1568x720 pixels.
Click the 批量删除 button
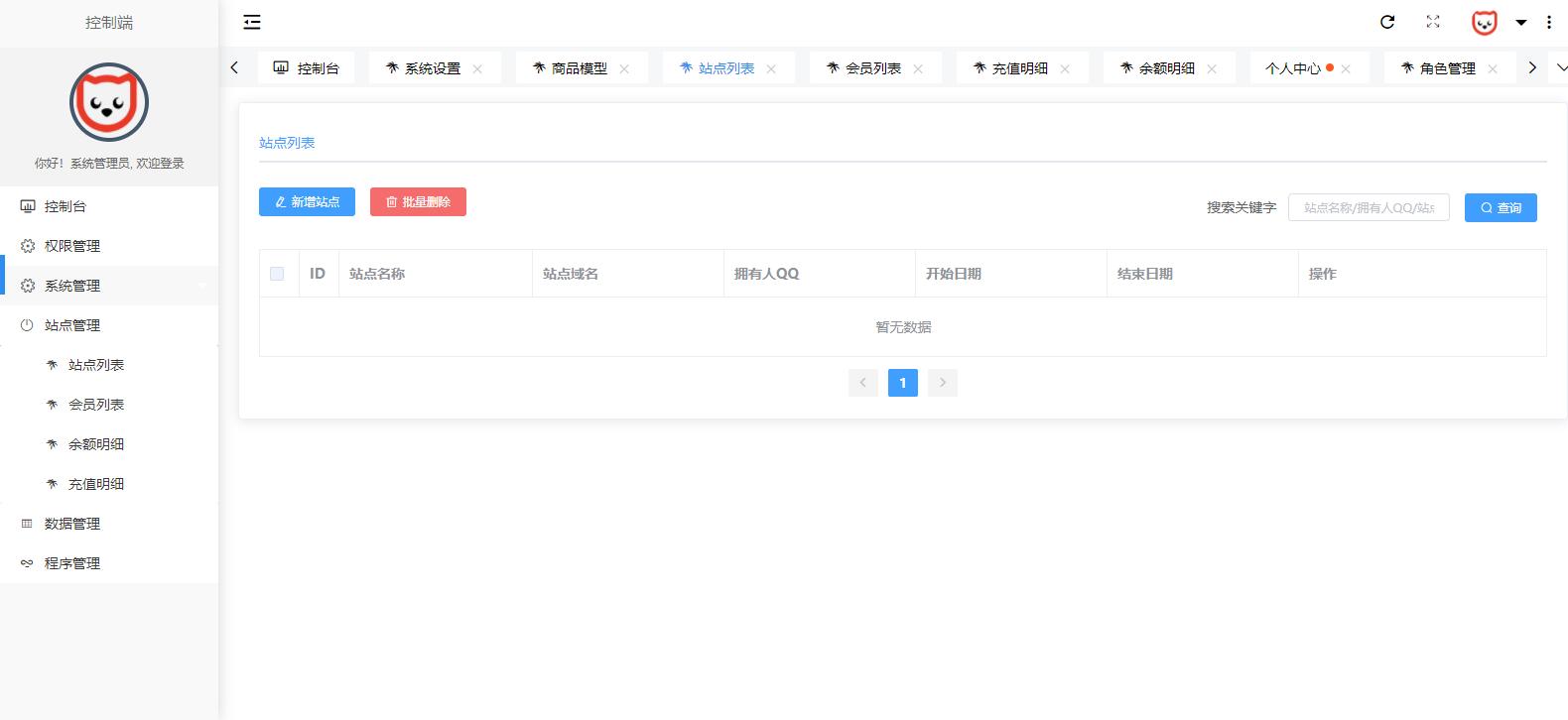coord(418,202)
